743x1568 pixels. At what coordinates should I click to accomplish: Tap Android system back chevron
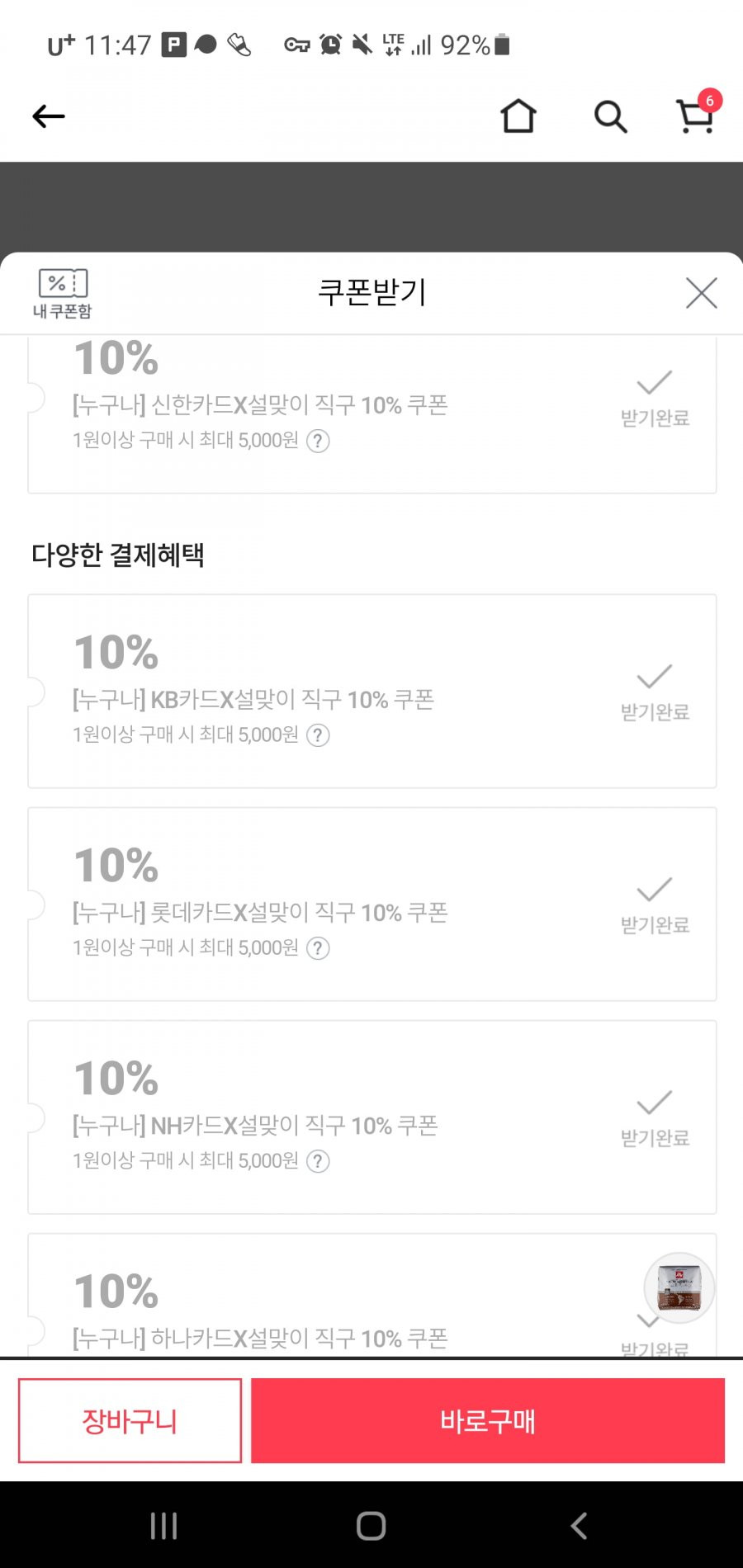(580, 1525)
